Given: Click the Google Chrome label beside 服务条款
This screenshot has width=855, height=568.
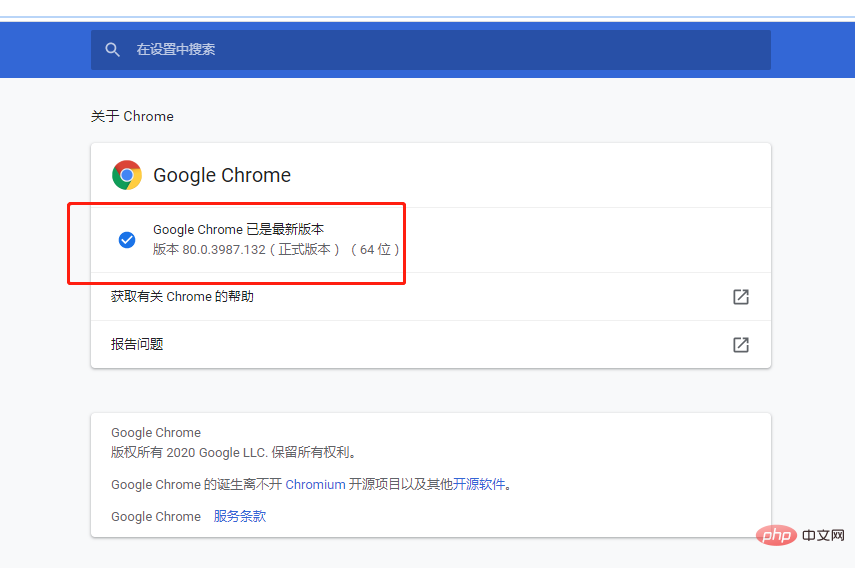Looking at the screenshot, I should (156, 517).
